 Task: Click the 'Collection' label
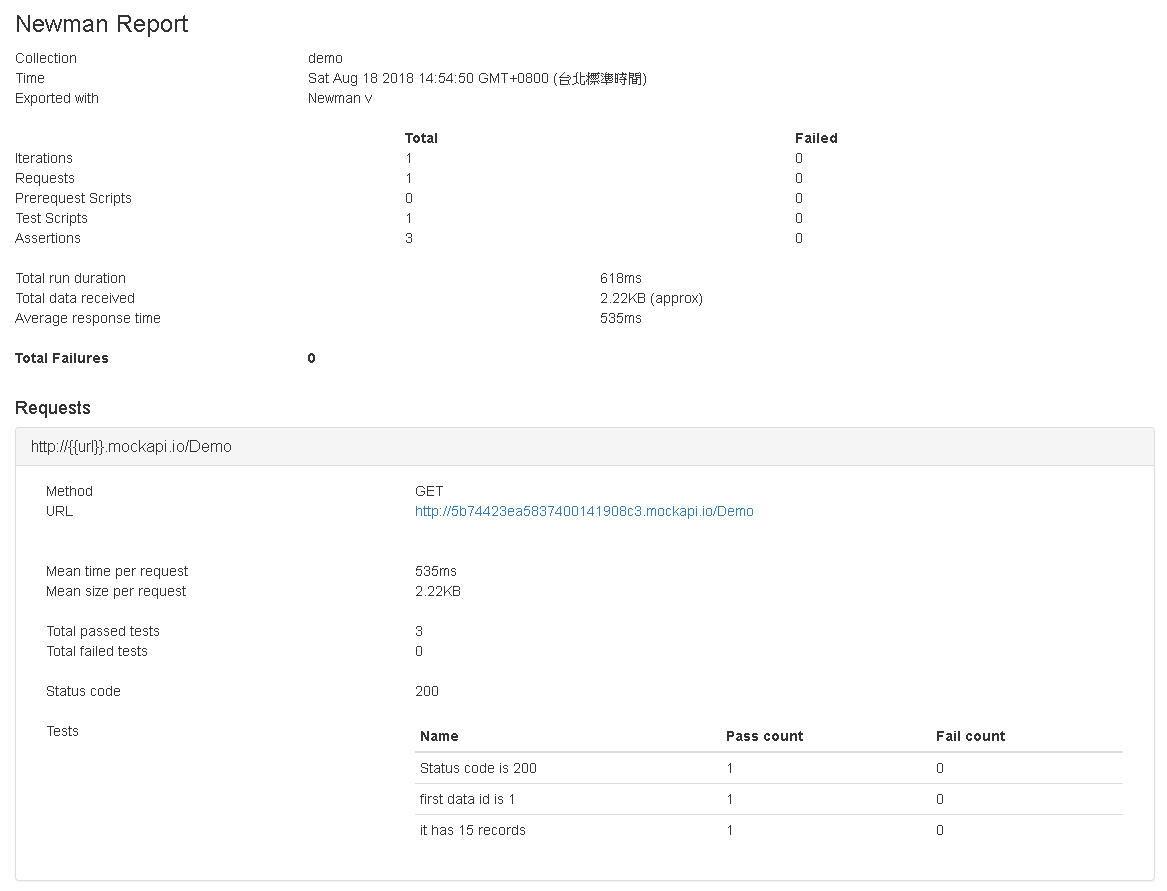coord(45,58)
